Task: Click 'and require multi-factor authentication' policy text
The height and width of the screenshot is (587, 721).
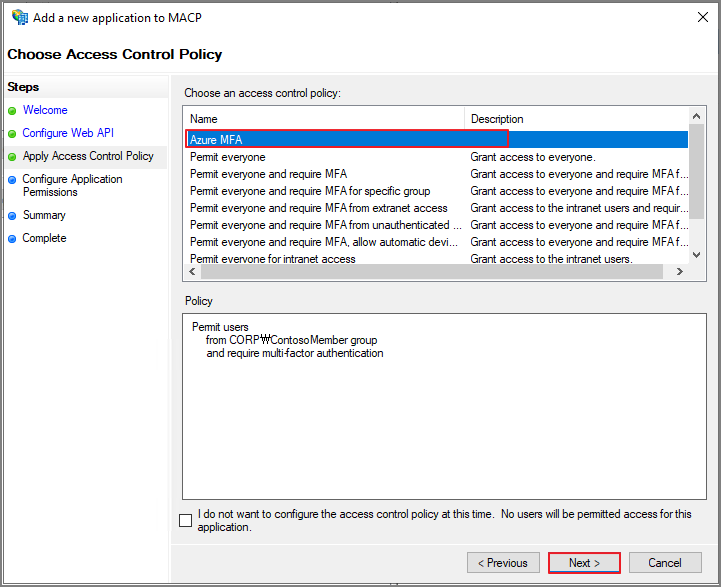Action: (x=295, y=353)
